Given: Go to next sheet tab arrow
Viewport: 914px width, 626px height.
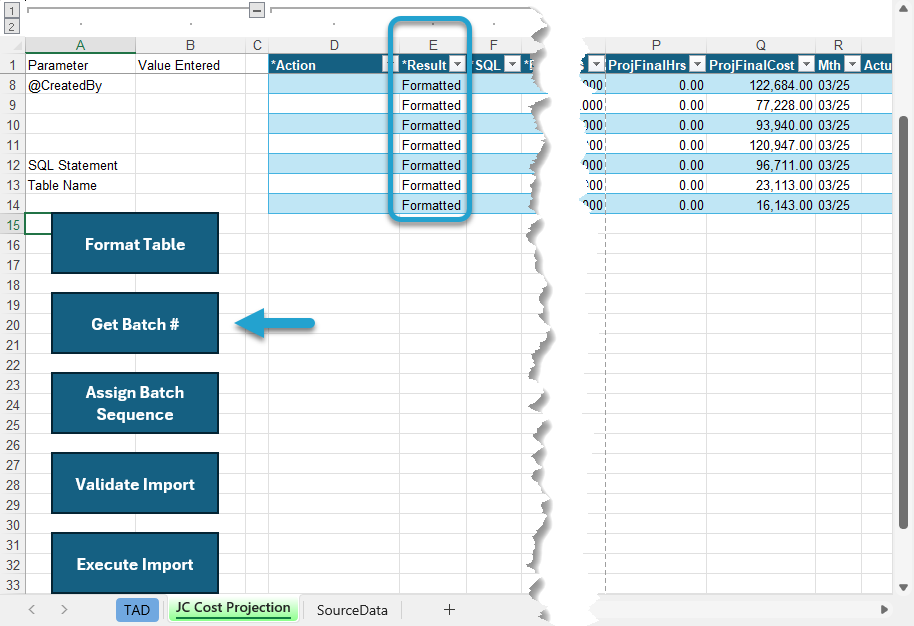Looking at the screenshot, I should [64, 610].
